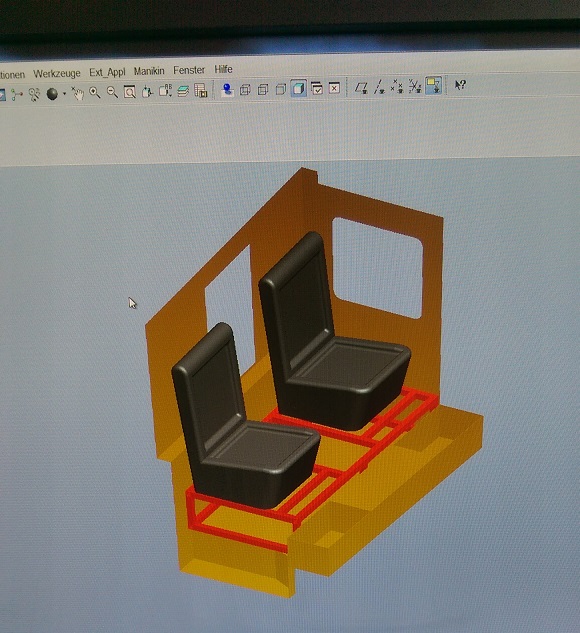This screenshot has width=580, height=633.
Task: Select the pan hand tool icon
Action: pyautogui.click(x=77, y=93)
